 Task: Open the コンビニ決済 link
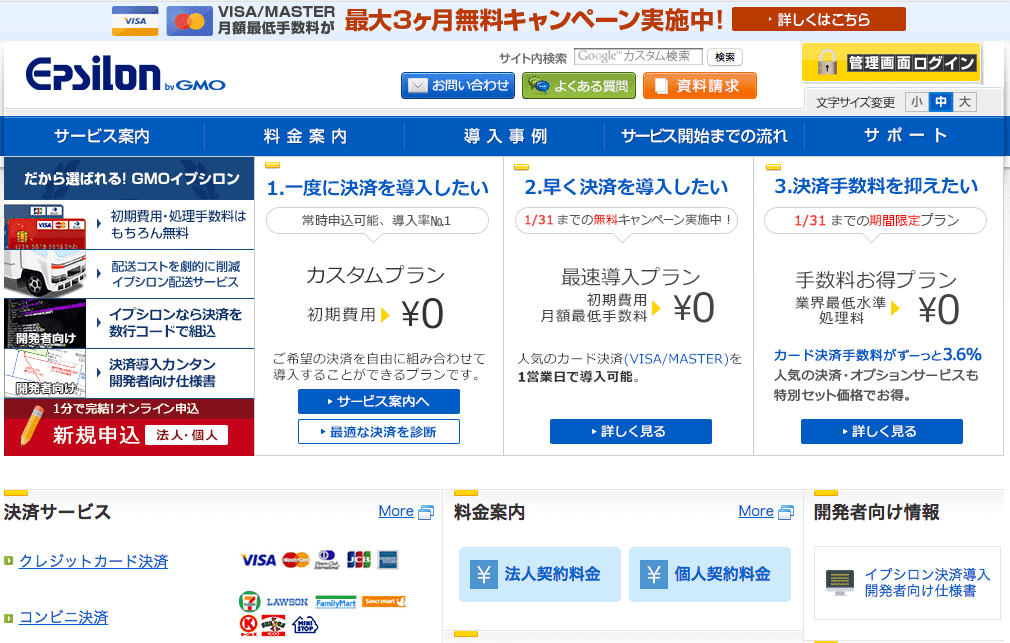tap(64, 617)
